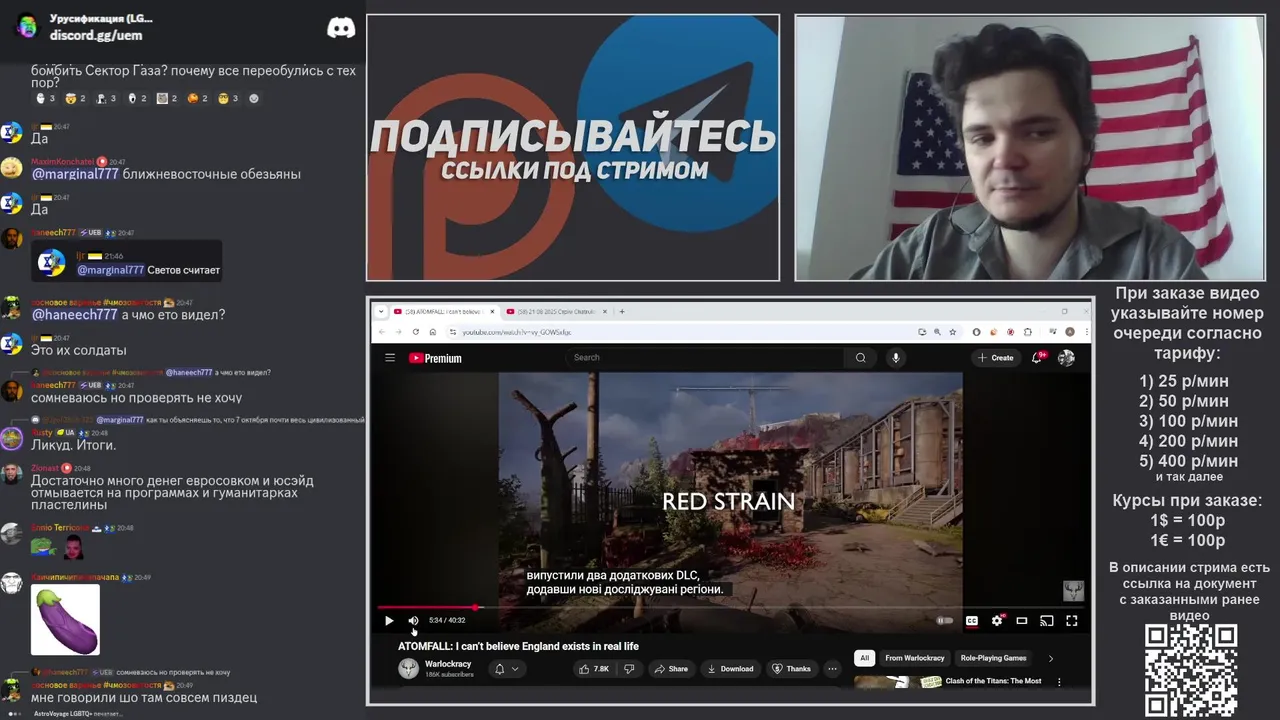
Task: Start voice search with the microphone
Action: tap(896, 357)
